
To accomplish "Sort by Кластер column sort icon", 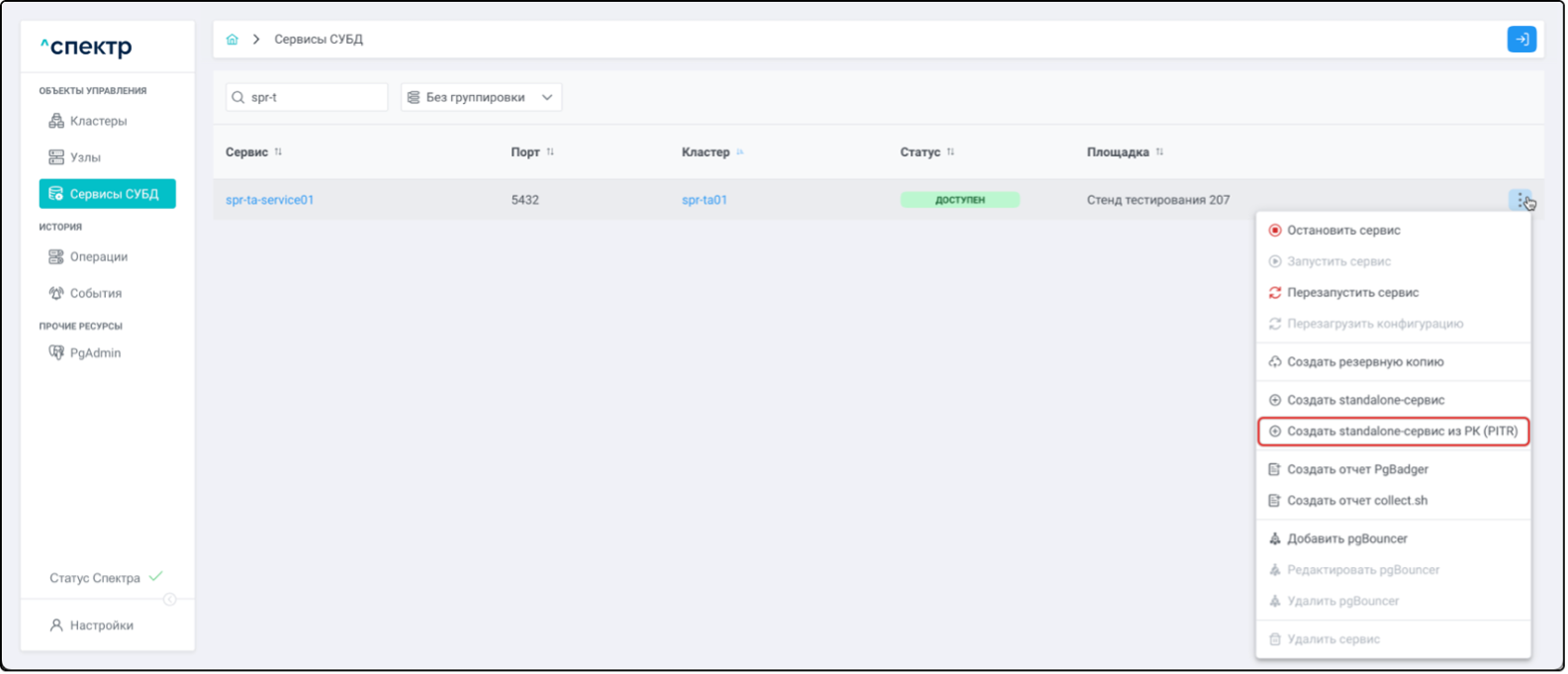I will click(x=740, y=152).
